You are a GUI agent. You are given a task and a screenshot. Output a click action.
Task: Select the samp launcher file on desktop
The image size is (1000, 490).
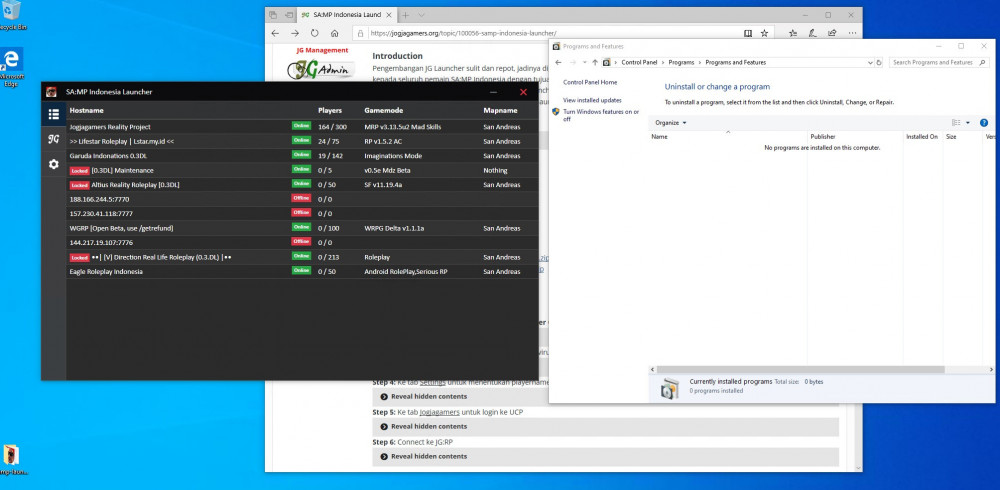coord(11,461)
